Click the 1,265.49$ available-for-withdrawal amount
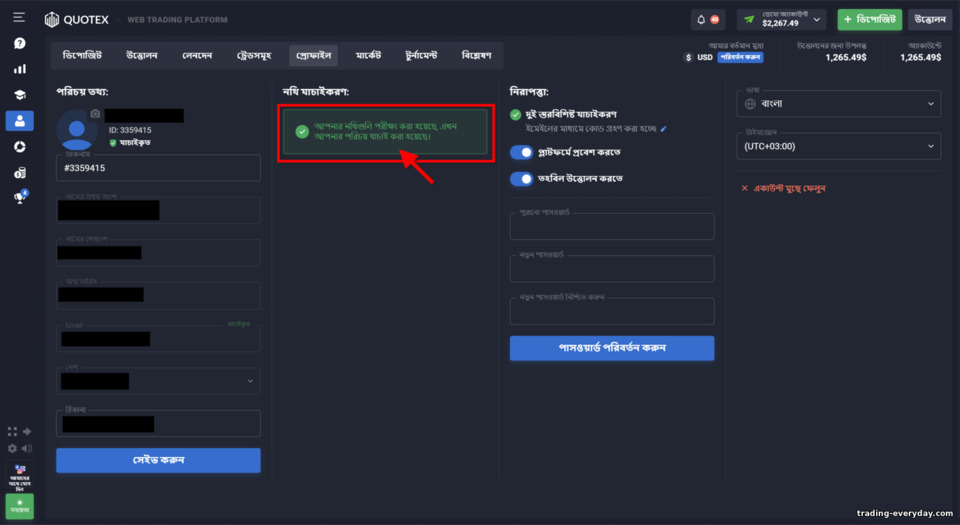The width and height of the screenshot is (960, 525). coord(846,58)
